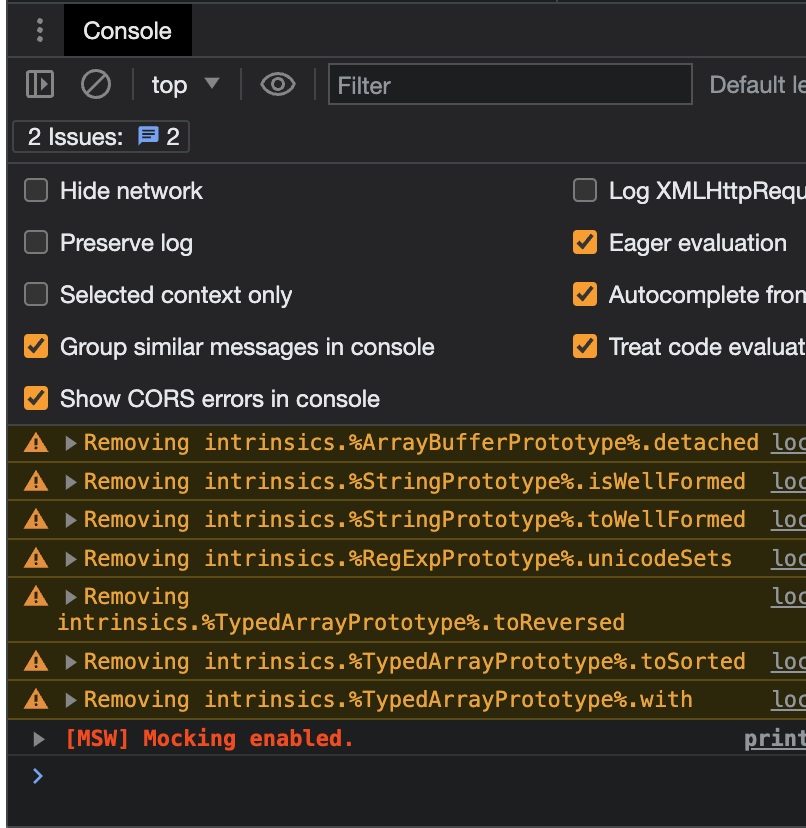Open the Default levels dropdown

pos(757,85)
